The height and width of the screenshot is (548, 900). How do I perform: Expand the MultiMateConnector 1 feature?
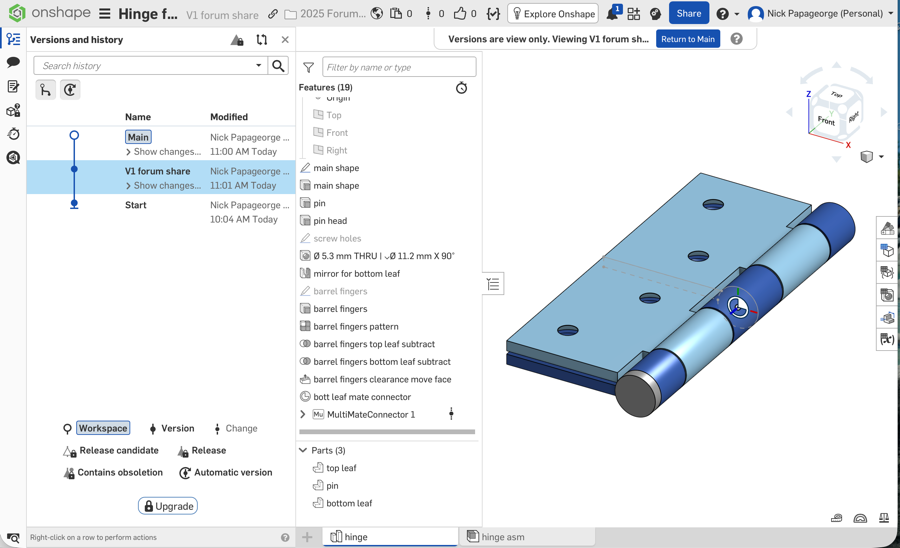[303, 414]
